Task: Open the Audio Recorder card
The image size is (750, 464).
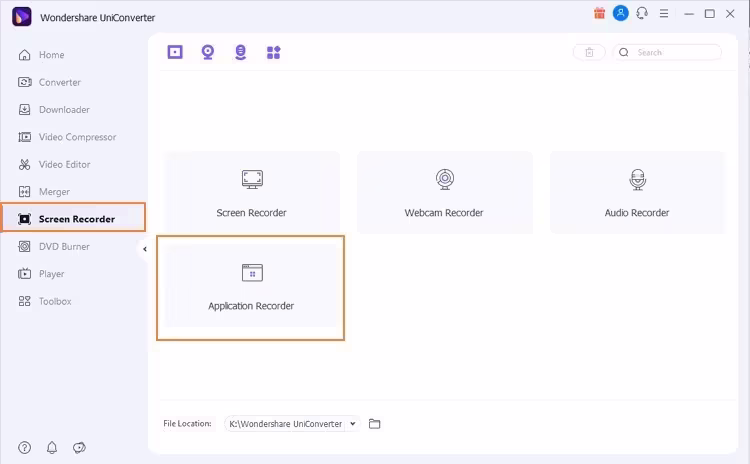Action: [x=637, y=192]
